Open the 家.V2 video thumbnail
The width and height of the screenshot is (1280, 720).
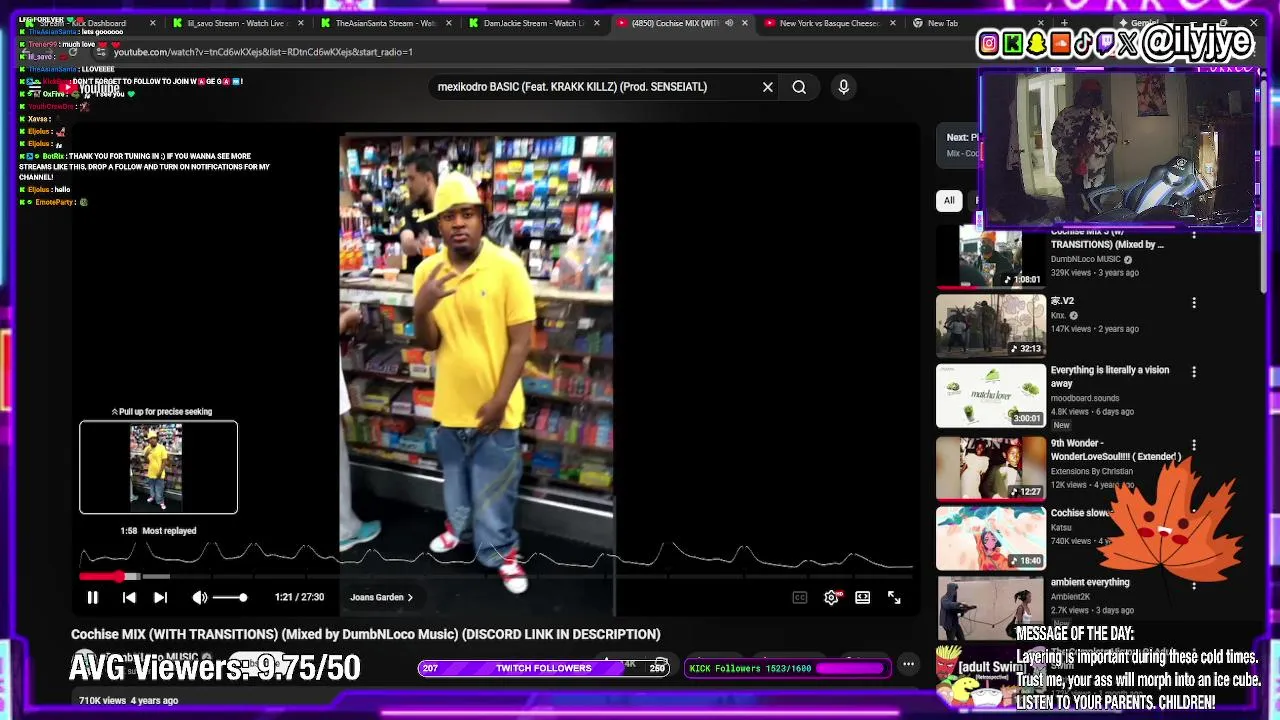click(991, 326)
